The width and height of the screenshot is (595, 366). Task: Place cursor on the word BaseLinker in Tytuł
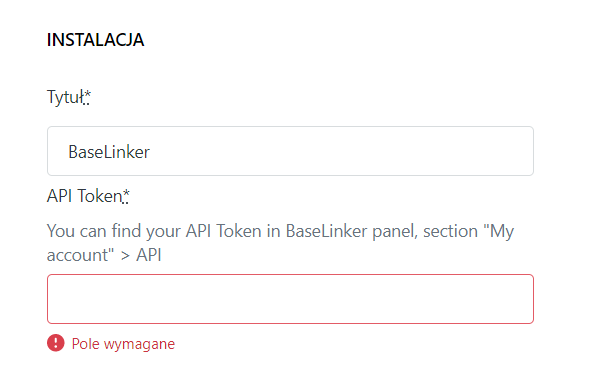click(x=109, y=152)
